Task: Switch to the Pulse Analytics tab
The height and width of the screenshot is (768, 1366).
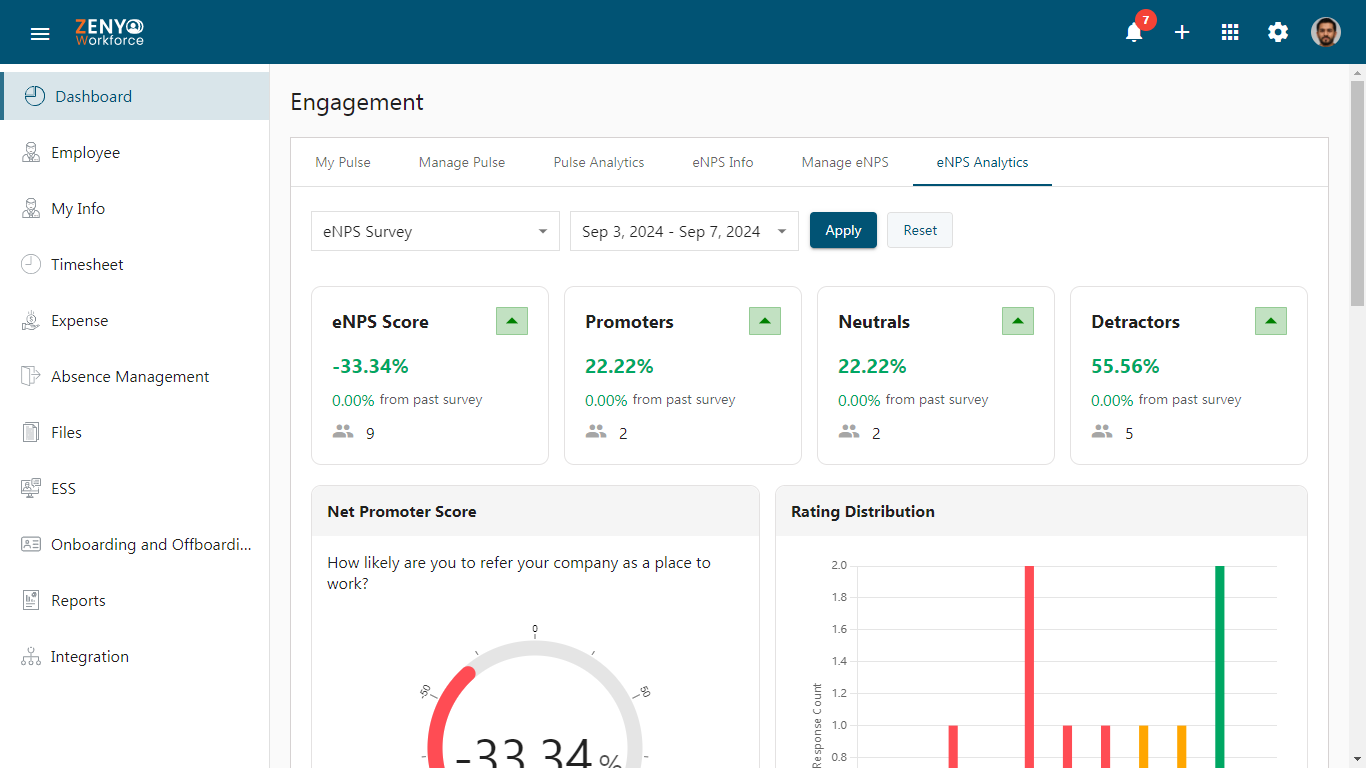Action: pyautogui.click(x=599, y=162)
